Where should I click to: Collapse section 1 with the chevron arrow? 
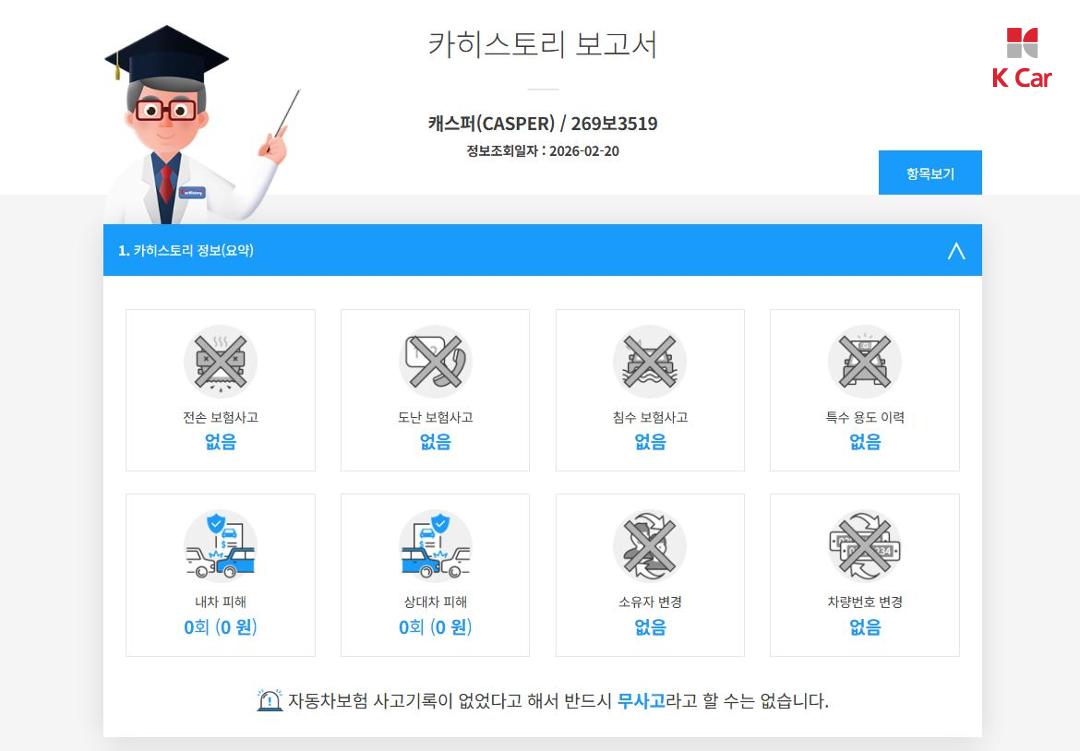tap(956, 250)
